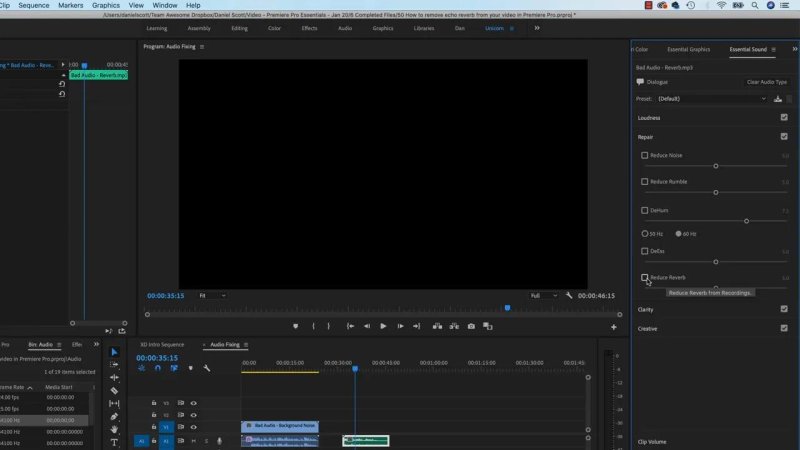Viewport: 800px width, 450px height.
Task: Toggle the Repair section checkbox
Action: point(784,137)
